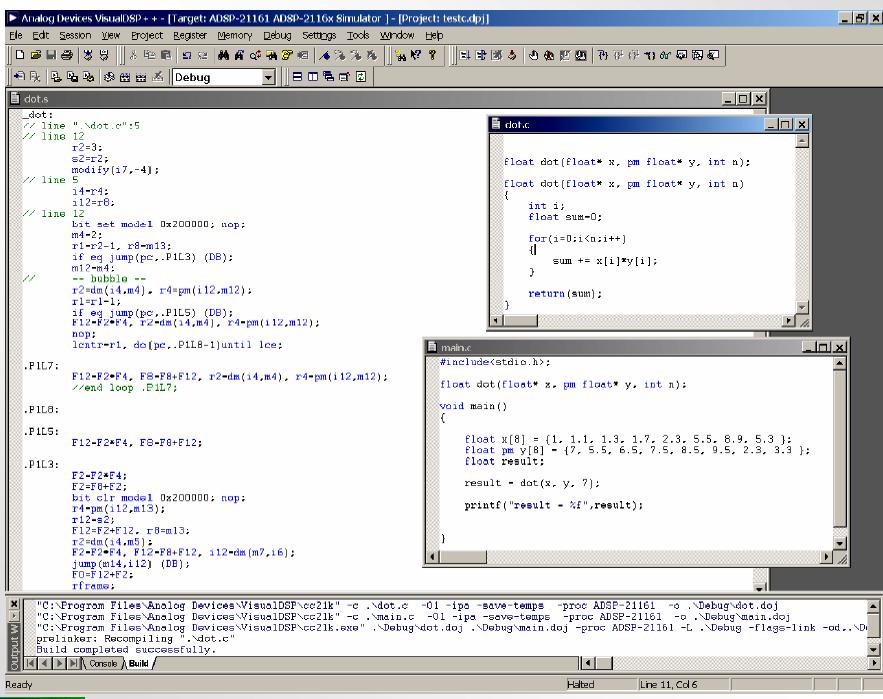Click the Output window scroll-up arrow
Viewport: 883px width, 699px height.
873,606
